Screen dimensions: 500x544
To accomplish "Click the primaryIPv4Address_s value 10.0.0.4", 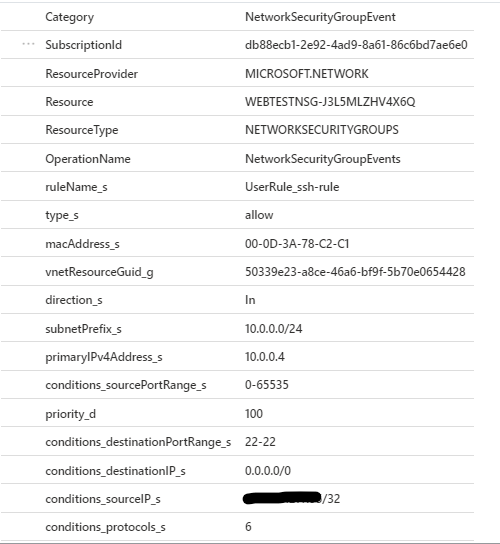I will tap(265, 357).
